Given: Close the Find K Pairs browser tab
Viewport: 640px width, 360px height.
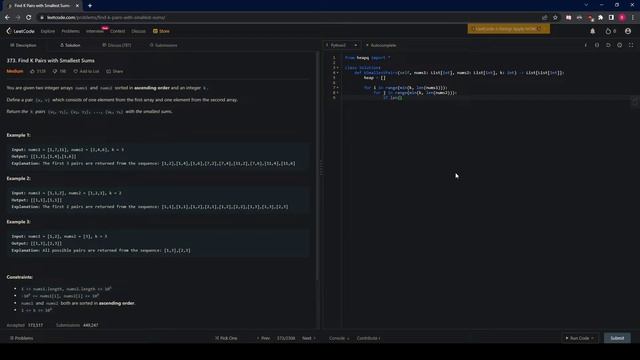Looking at the screenshot, I should pyautogui.click(x=77, y=6).
